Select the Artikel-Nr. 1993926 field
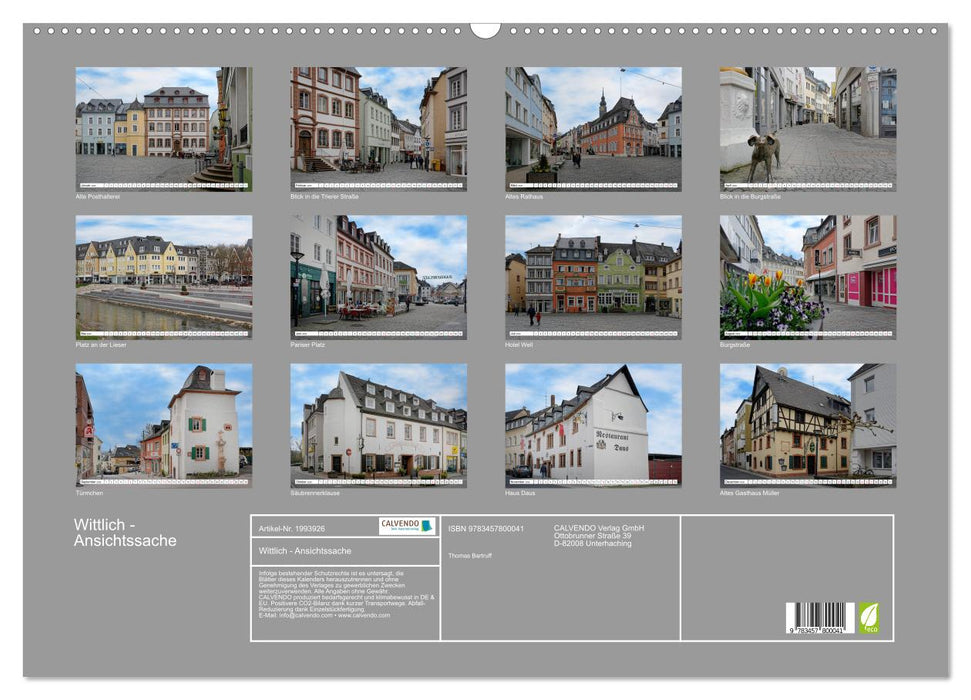Screen dimensions: 971x700 [x=293, y=529]
